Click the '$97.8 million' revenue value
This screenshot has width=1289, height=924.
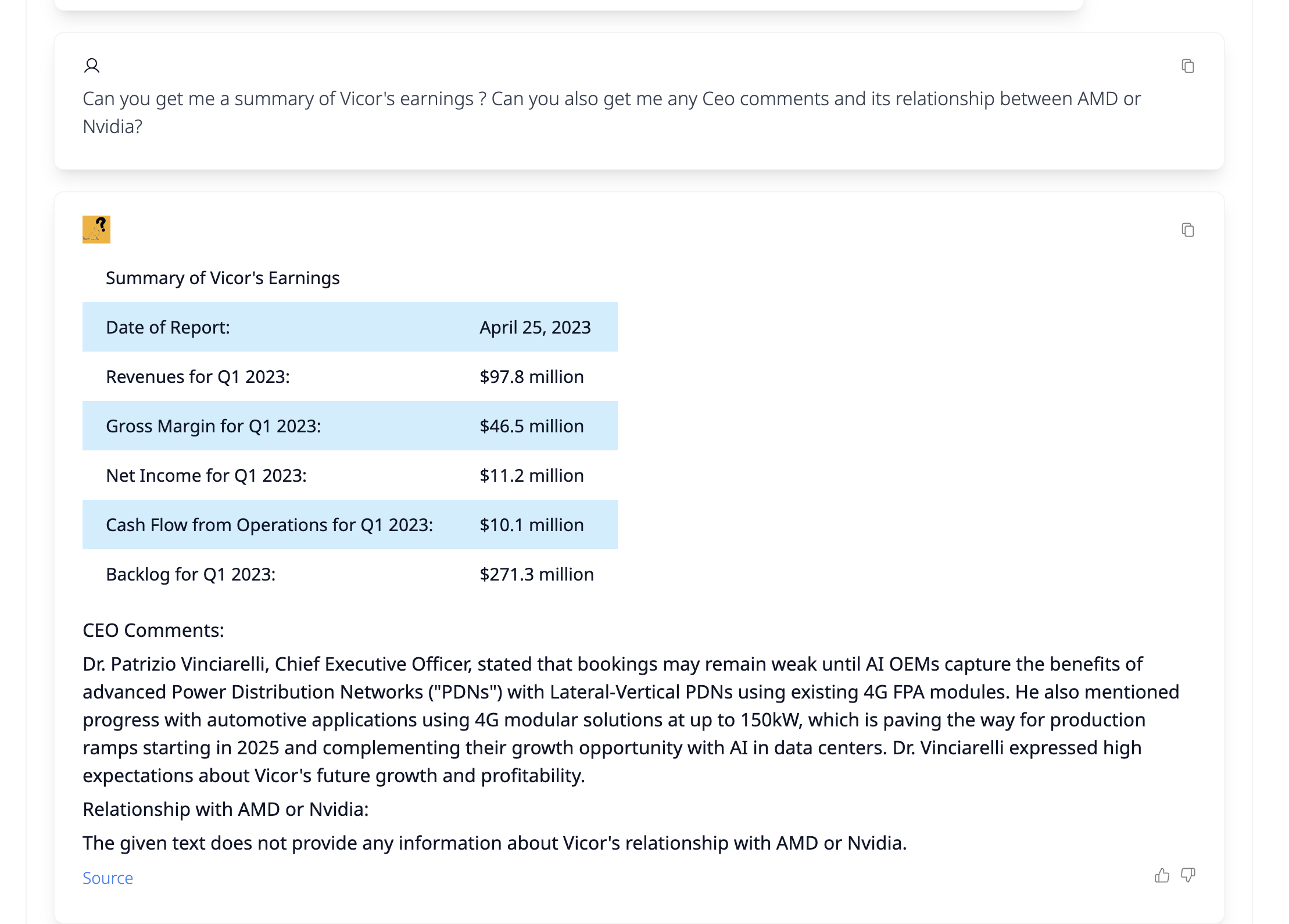coord(532,377)
